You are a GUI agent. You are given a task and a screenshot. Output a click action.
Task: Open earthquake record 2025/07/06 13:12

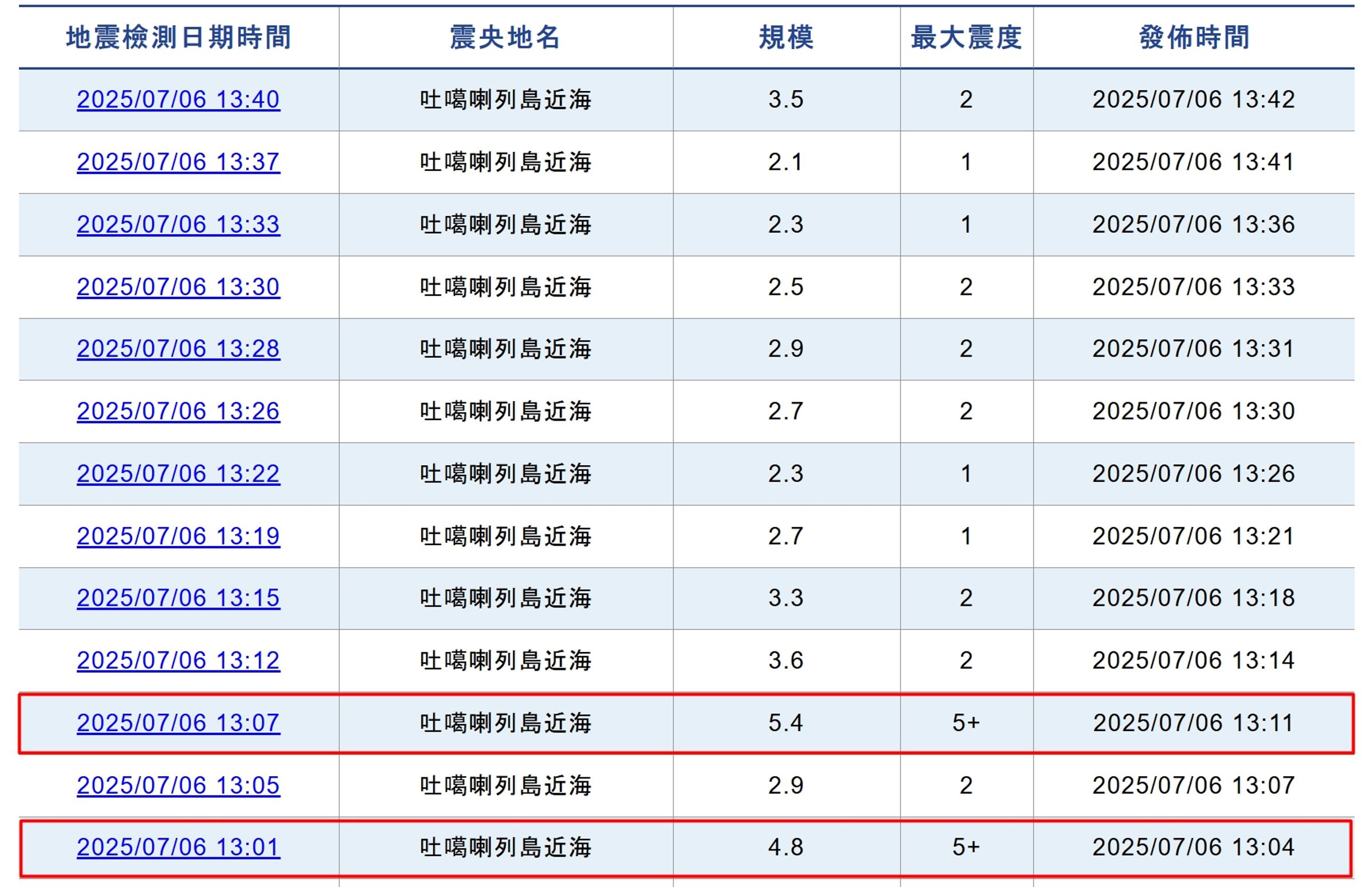point(178,661)
